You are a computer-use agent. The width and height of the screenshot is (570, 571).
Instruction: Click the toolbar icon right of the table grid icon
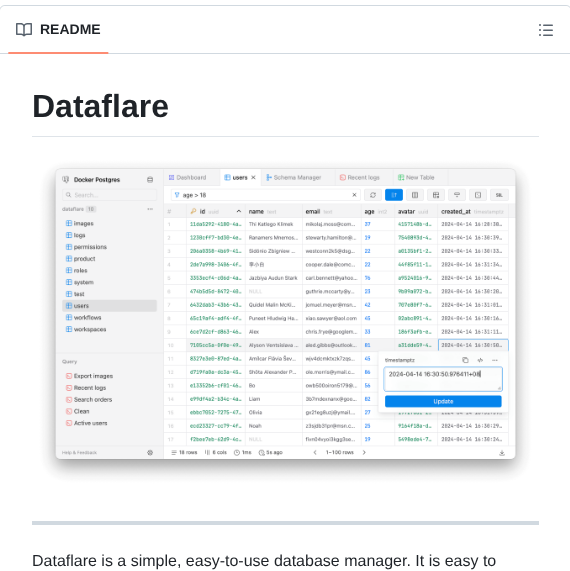click(x=457, y=195)
